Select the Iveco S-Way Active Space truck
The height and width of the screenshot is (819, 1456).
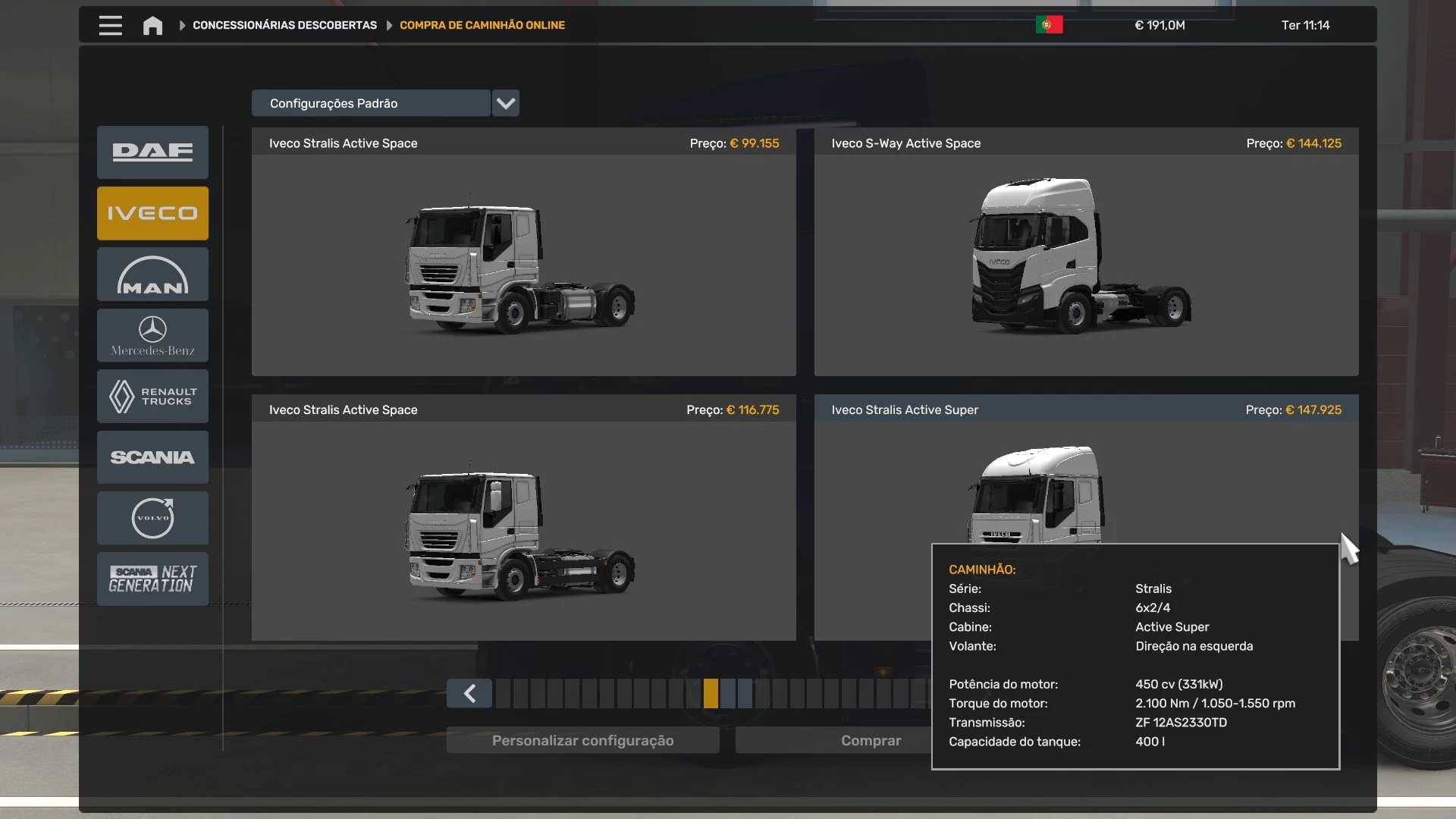click(1086, 258)
